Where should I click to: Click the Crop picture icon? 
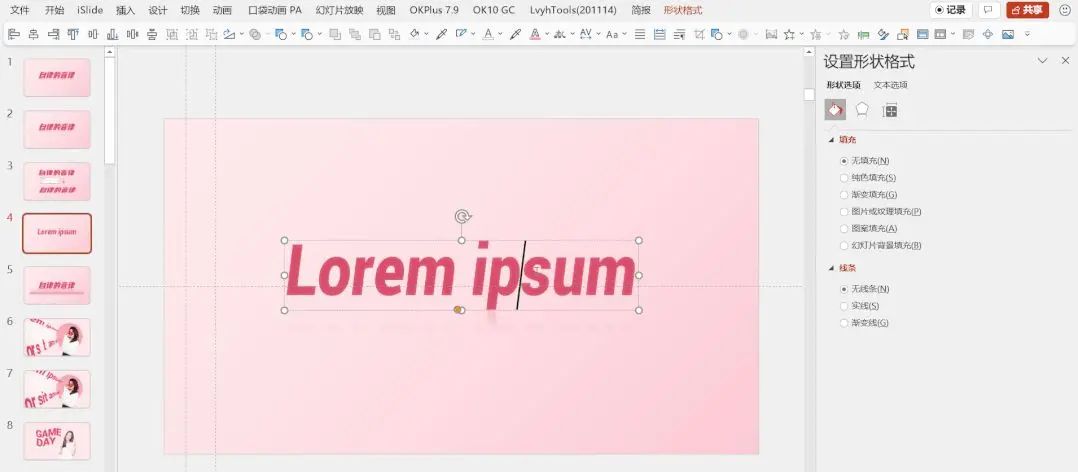point(699,34)
